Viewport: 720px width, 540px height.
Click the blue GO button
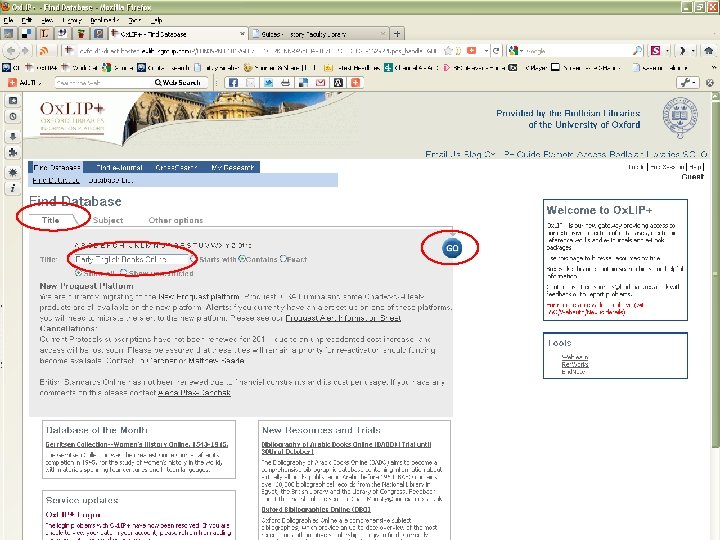click(452, 248)
